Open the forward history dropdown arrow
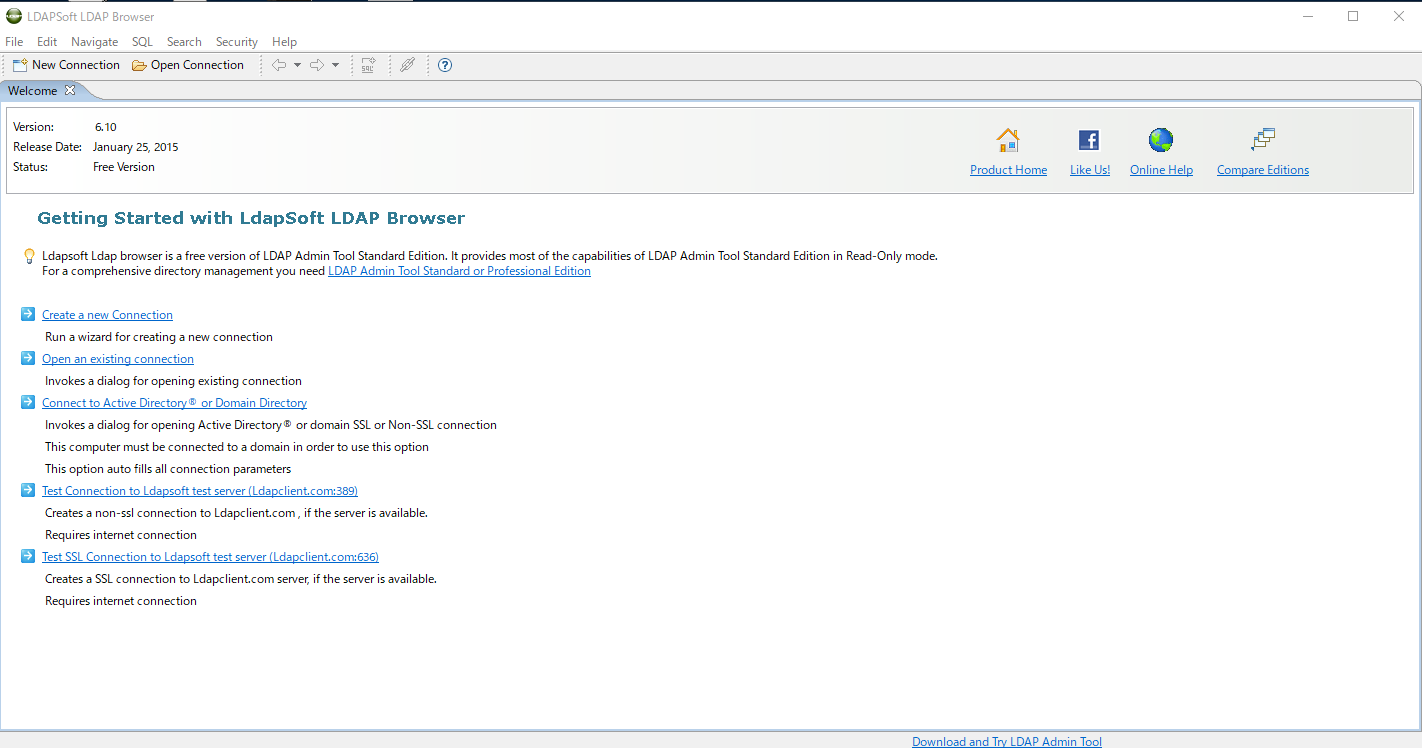This screenshot has width=1422, height=748. click(335, 65)
